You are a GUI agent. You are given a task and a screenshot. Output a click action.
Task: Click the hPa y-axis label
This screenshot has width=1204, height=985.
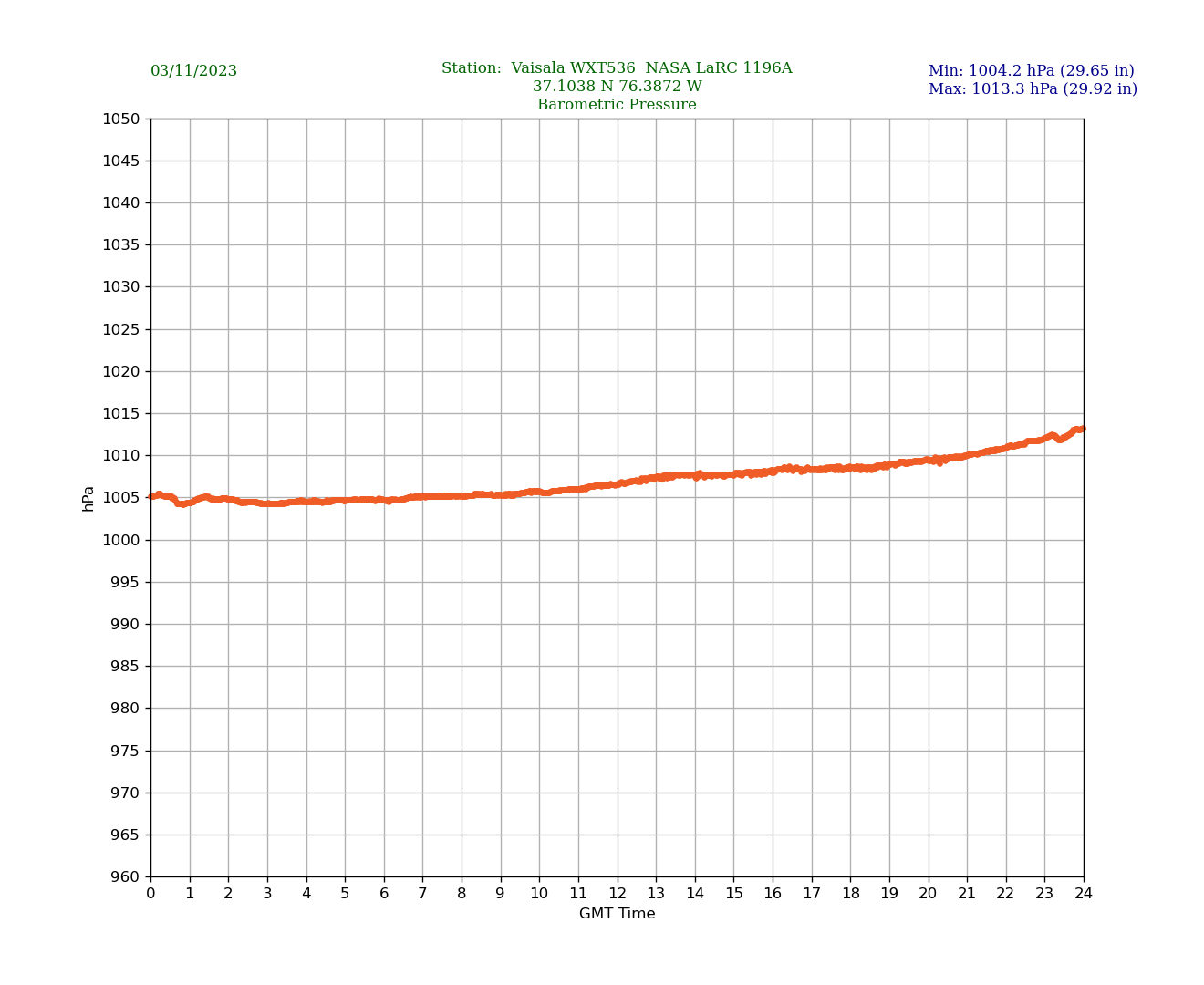pos(88,498)
